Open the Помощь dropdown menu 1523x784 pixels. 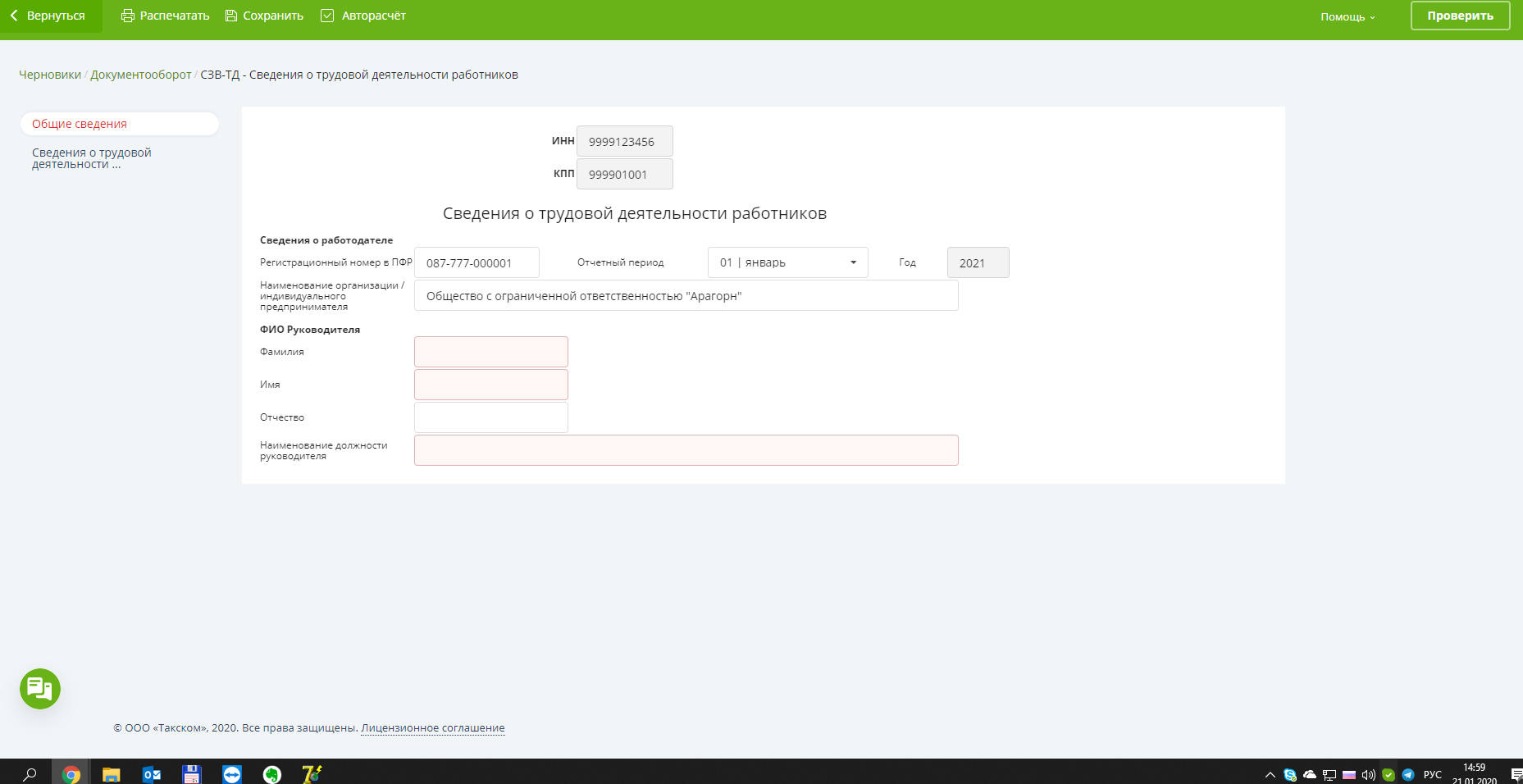click(1347, 16)
